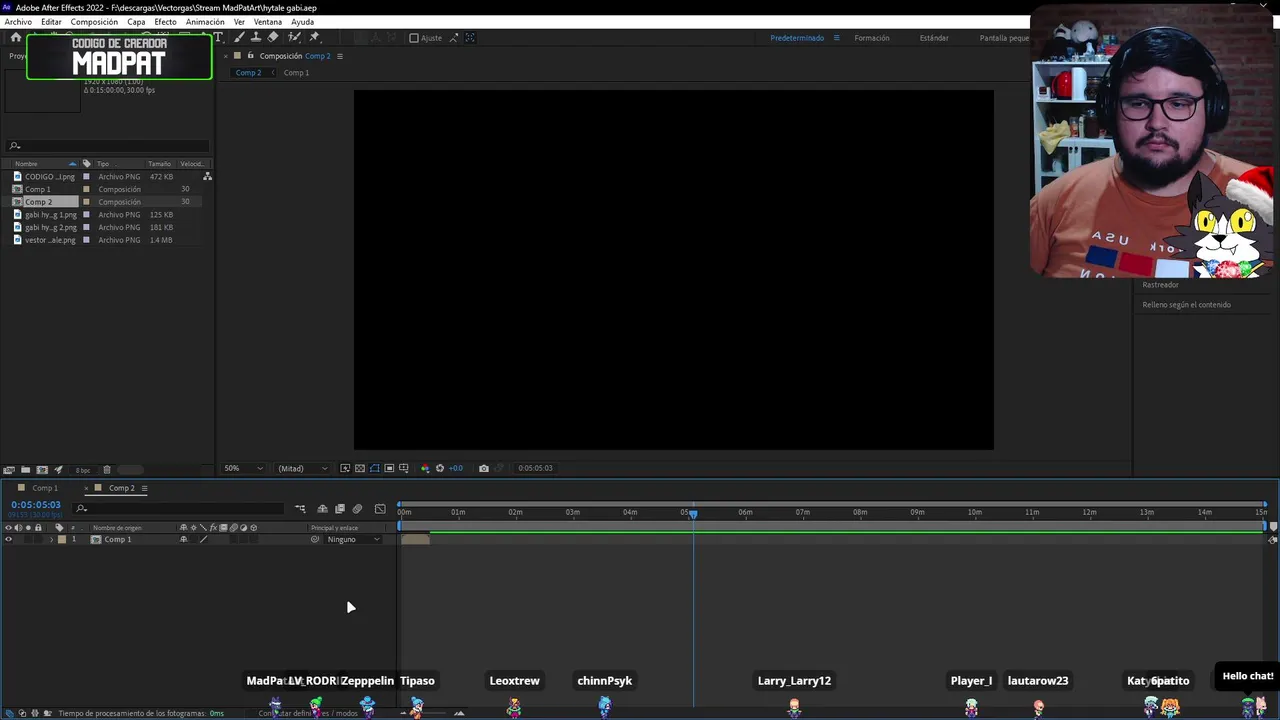Screen dimensions: 1280x720
Task: Select the Puppet Pin tool
Action: coord(314,37)
